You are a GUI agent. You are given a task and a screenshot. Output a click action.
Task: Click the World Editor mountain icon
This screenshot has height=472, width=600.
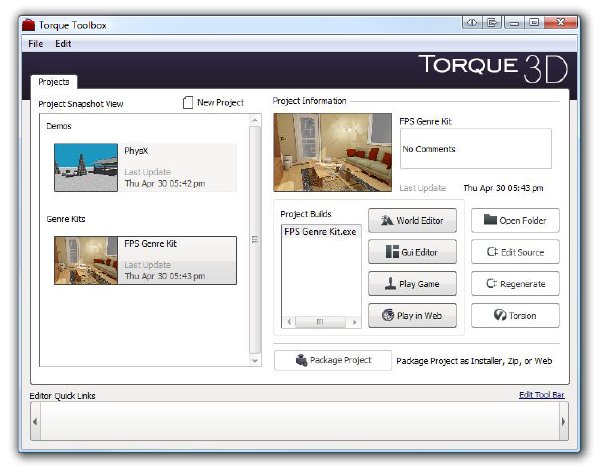point(387,220)
